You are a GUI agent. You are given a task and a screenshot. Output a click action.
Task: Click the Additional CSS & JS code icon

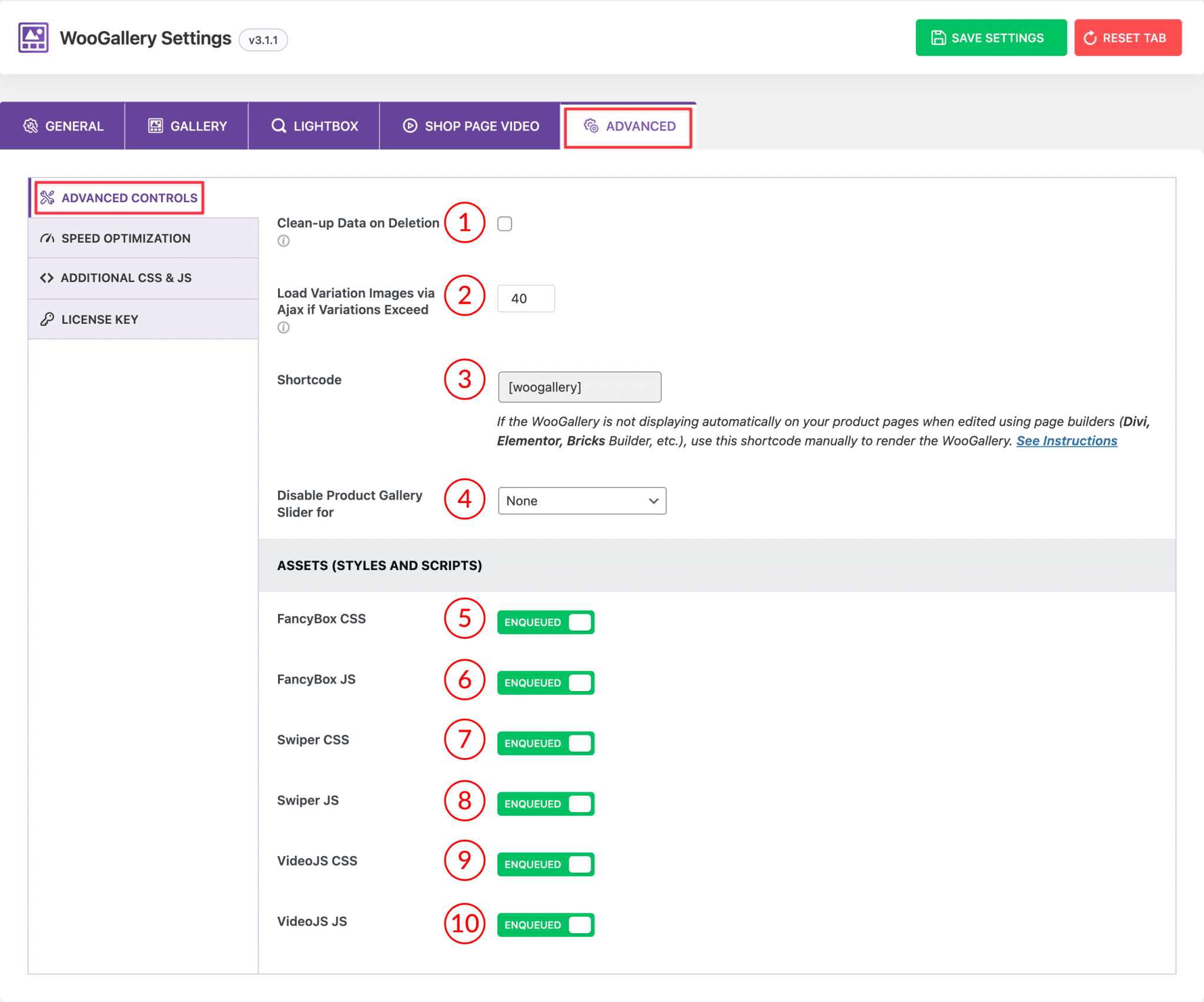pyautogui.click(x=47, y=278)
